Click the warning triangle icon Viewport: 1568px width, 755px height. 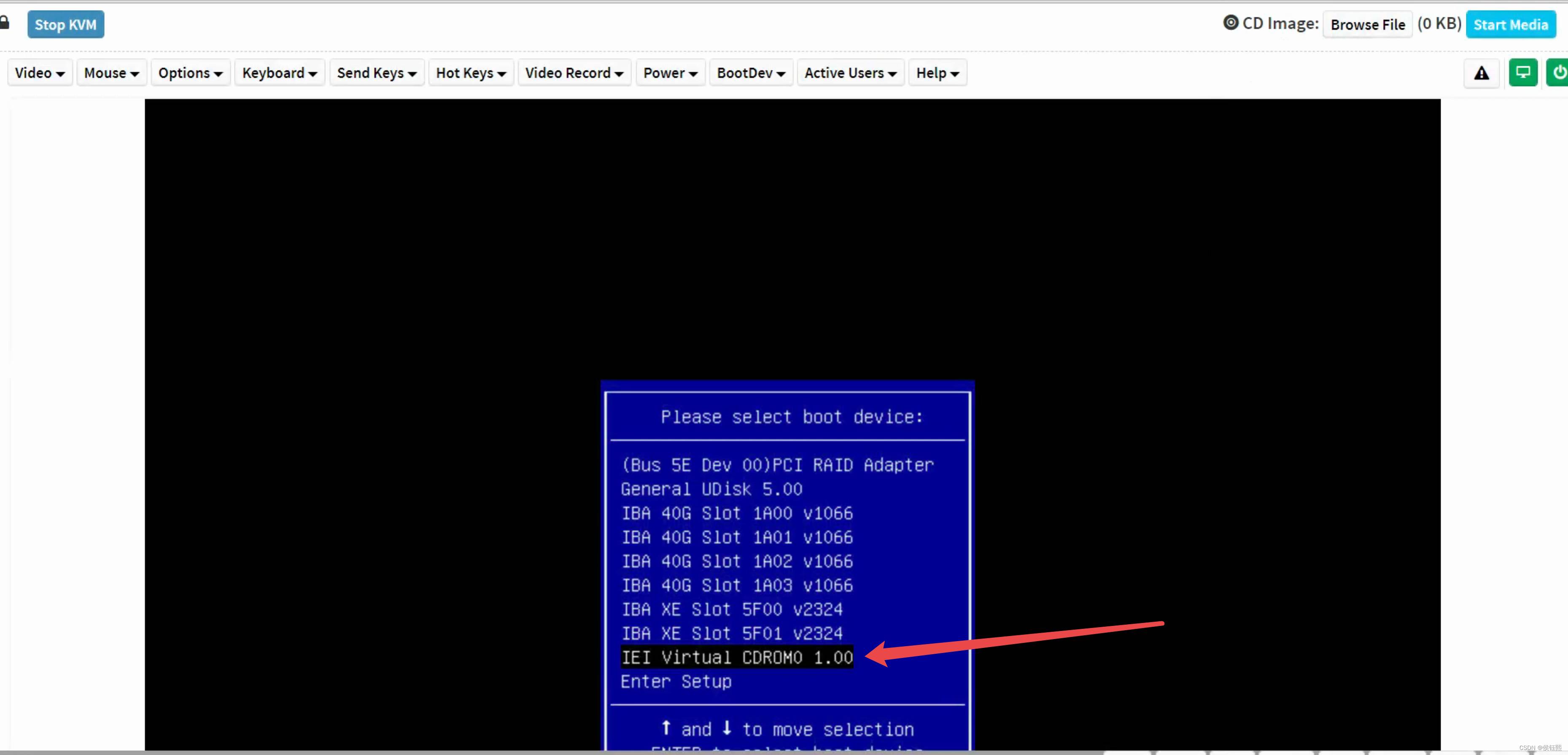1481,73
